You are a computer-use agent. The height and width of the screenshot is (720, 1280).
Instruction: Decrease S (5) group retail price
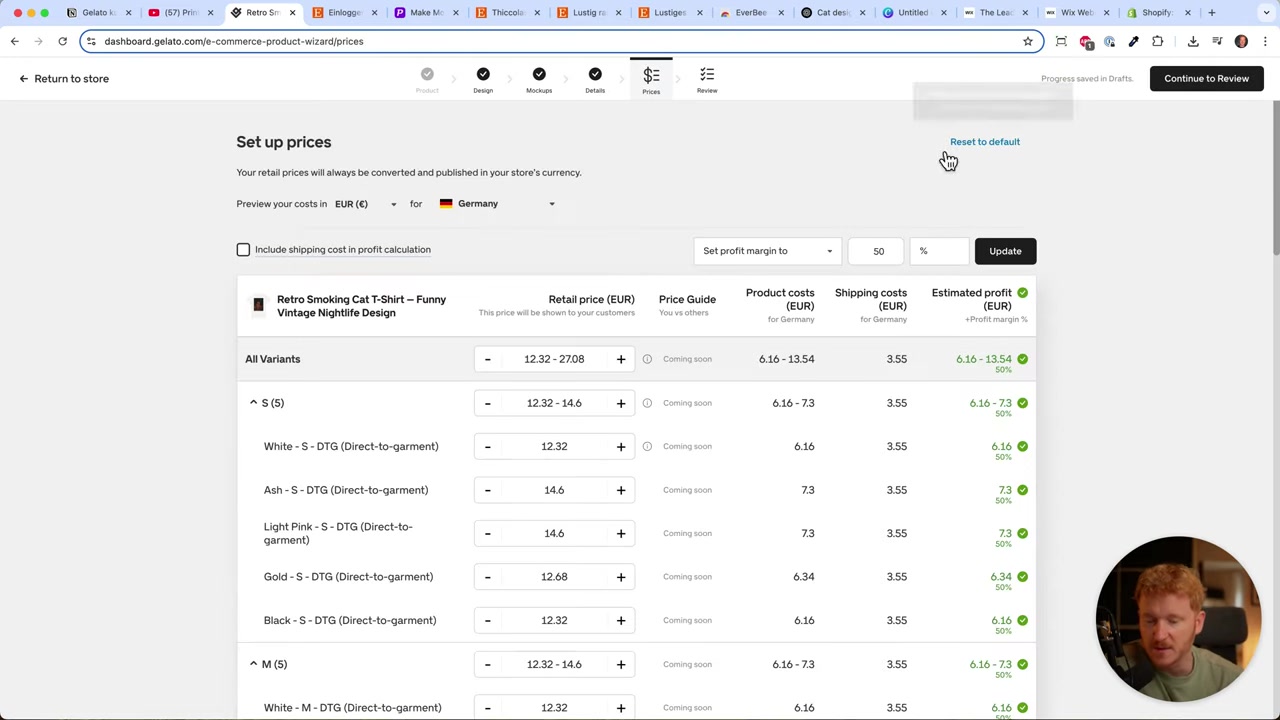pyautogui.click(x=487, y=403)
